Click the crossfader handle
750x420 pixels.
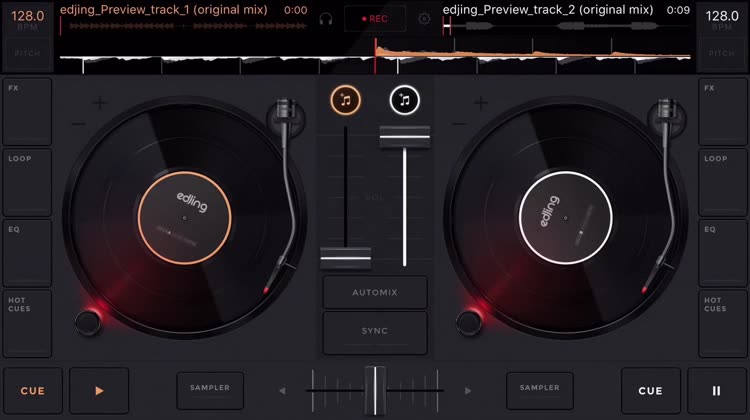[375, 390]
